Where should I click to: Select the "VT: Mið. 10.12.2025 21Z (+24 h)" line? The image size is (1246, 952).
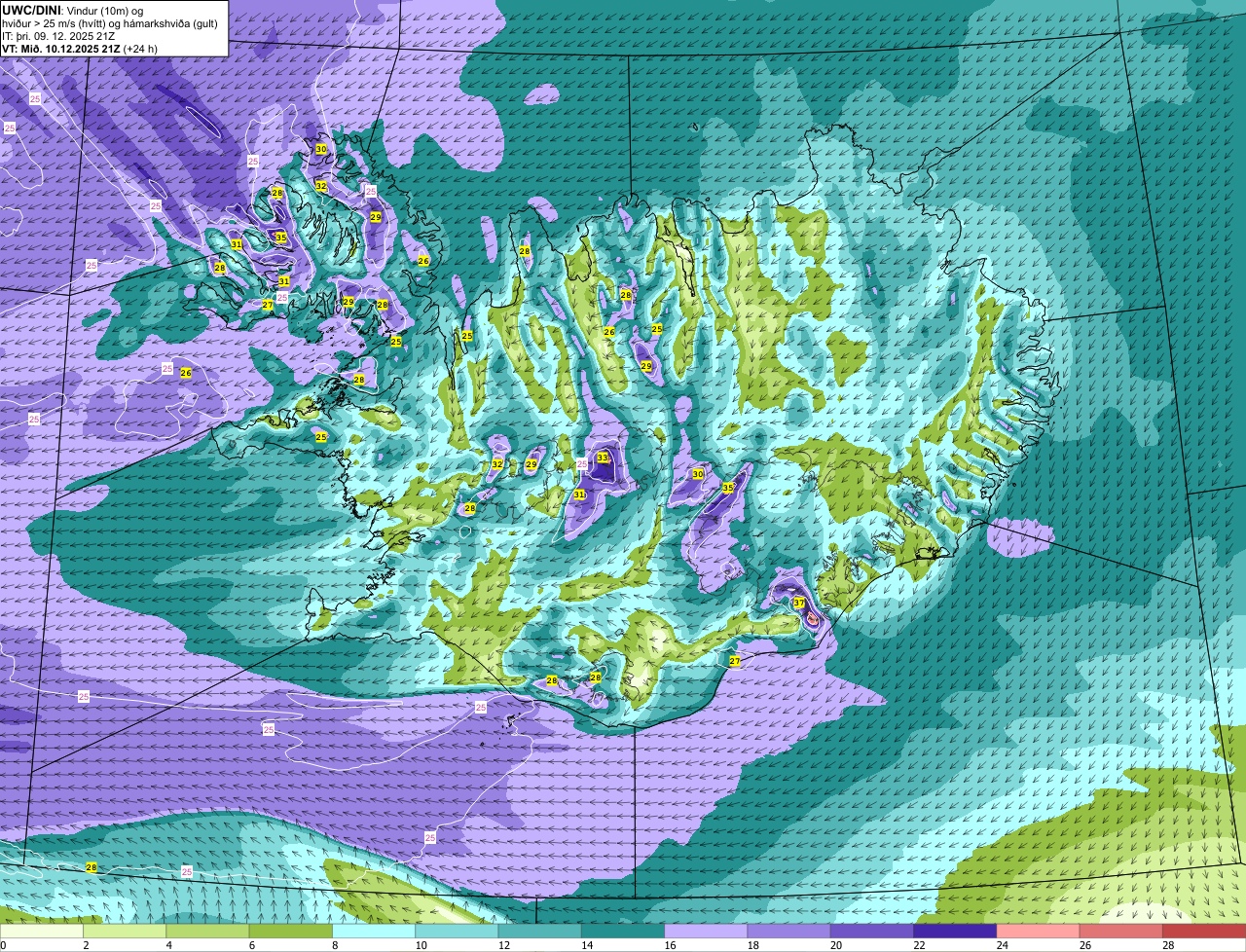coord(80,48)
